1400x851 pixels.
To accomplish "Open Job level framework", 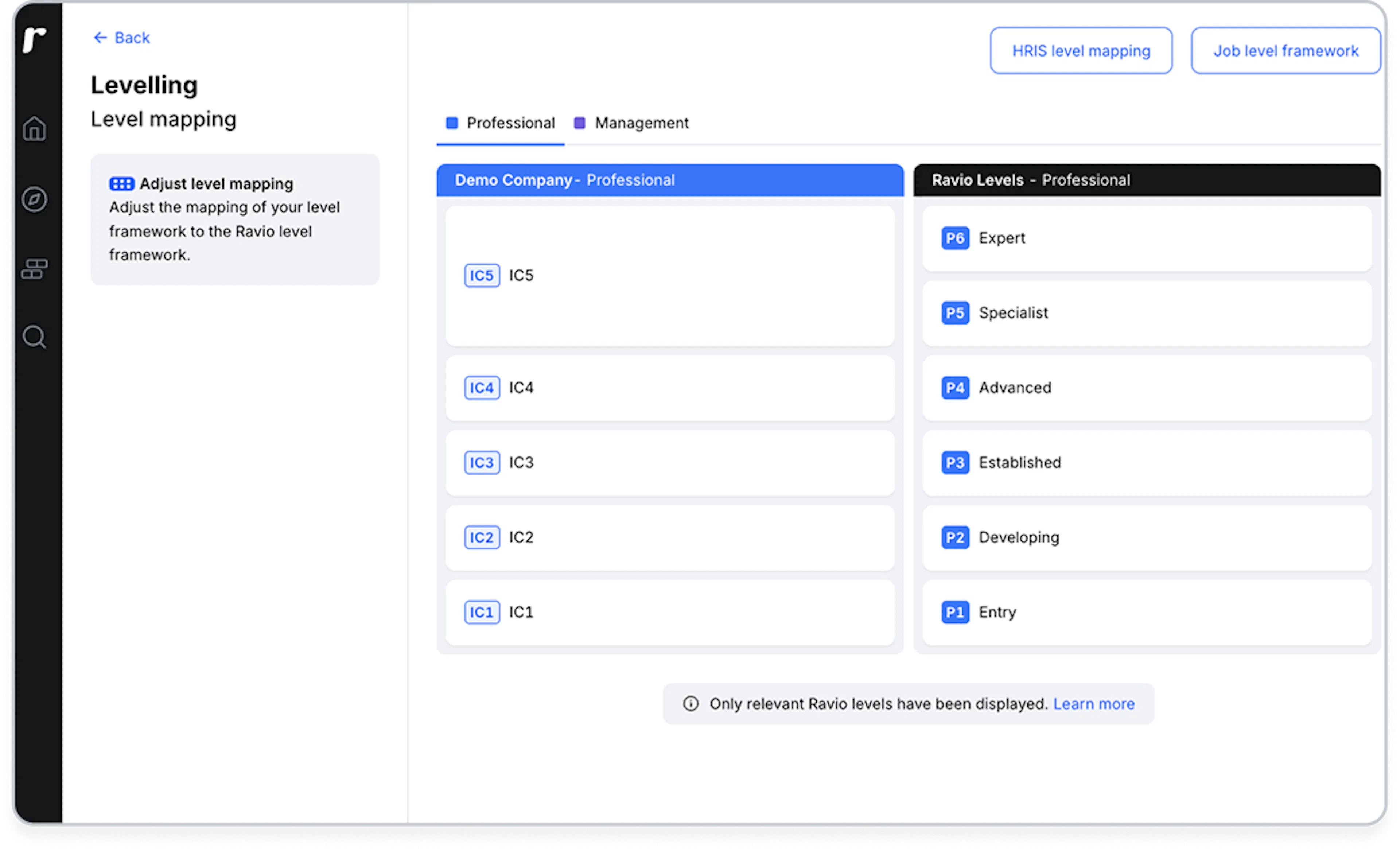I will coord(1286,51).
